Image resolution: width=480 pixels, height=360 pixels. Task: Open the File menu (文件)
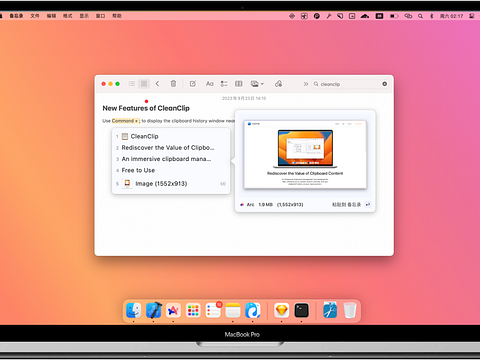point(35,16)
